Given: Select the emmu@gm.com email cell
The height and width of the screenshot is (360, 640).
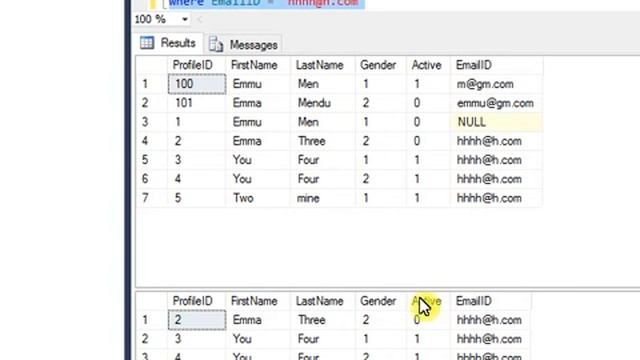Looking at the screenshot, I should [496, 103].
